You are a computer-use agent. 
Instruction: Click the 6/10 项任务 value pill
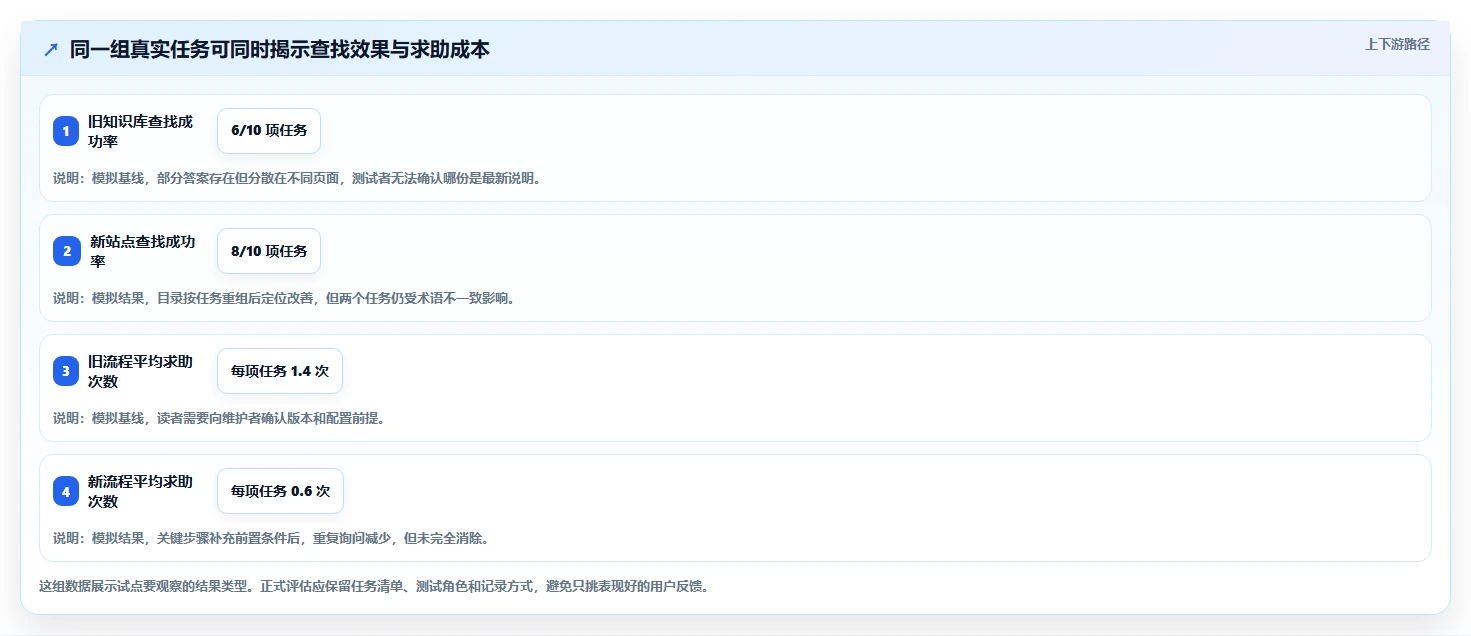[x=269, y=131]
